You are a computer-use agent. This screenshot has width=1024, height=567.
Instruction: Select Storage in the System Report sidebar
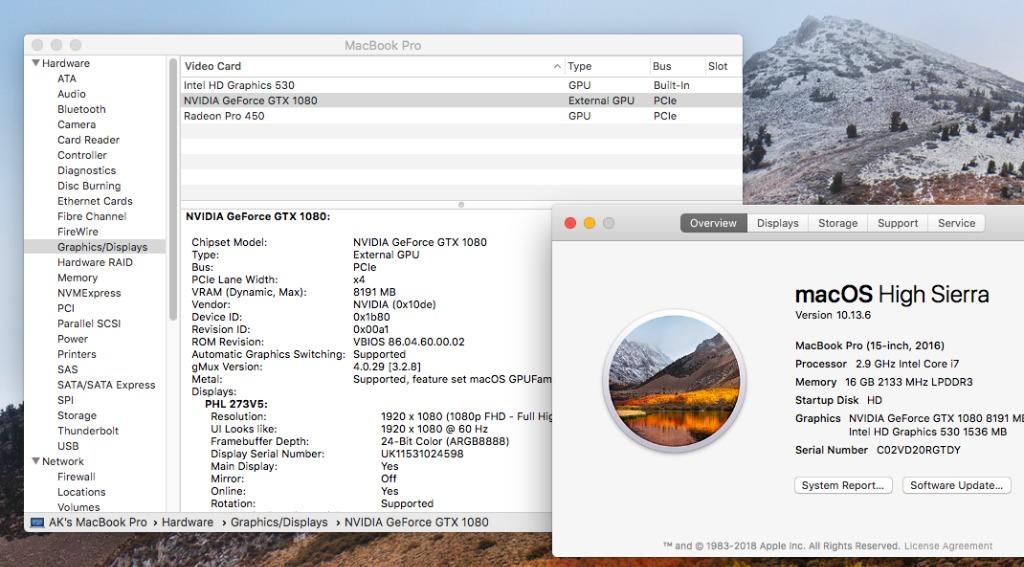(x=76, y=415)
